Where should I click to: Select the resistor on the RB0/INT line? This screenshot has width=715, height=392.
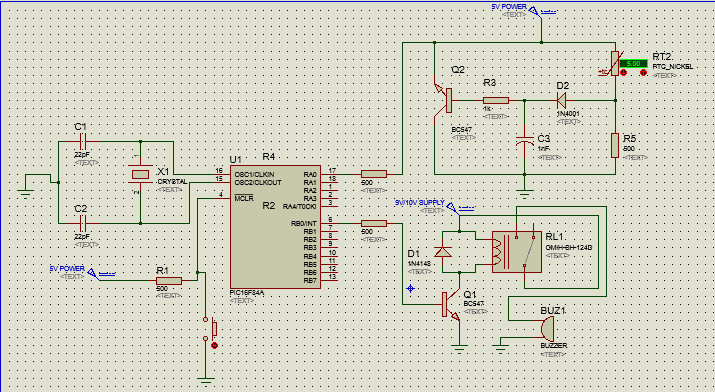(374, 223)
